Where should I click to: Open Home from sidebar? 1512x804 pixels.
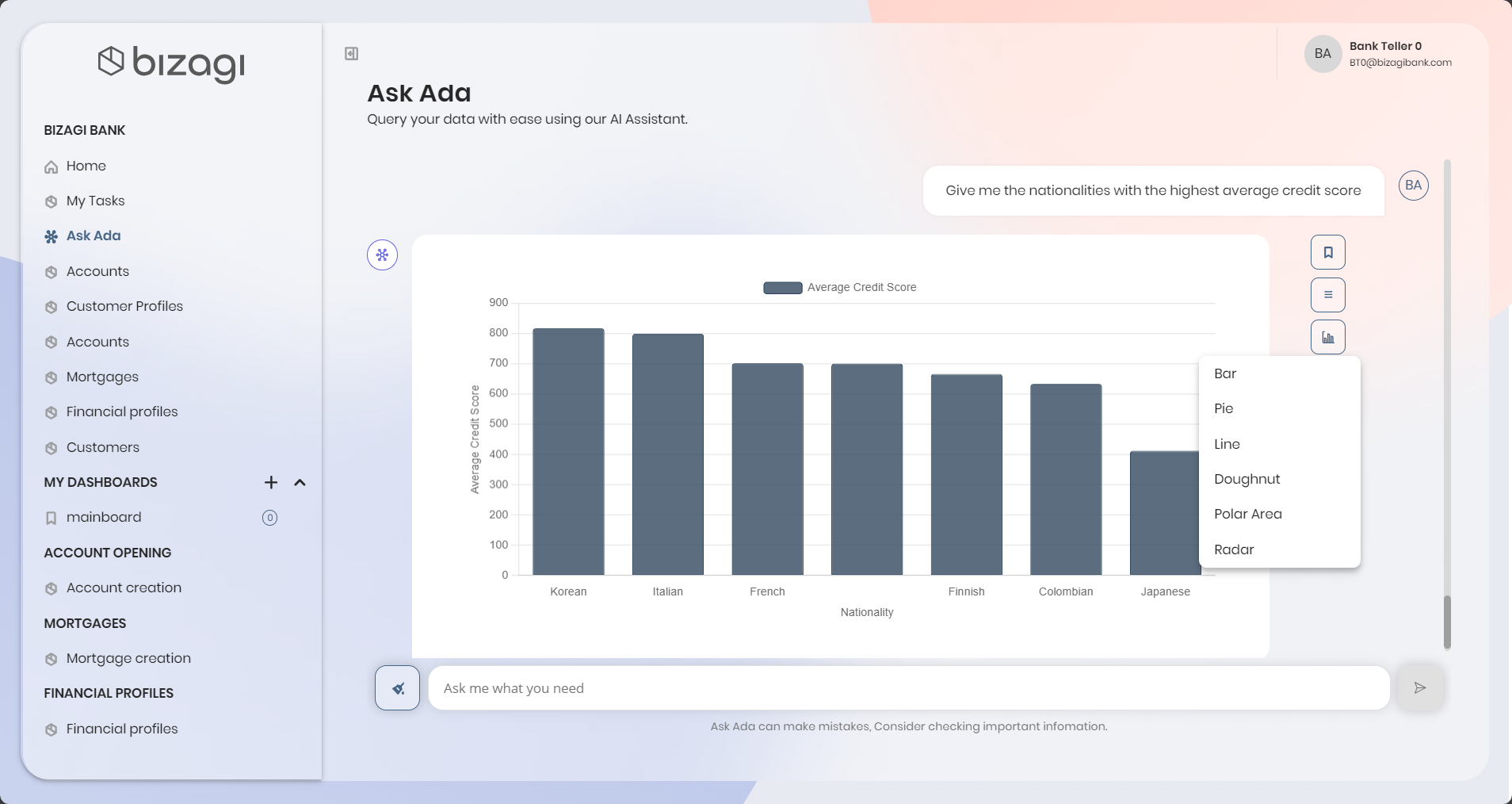click(86, 166)
